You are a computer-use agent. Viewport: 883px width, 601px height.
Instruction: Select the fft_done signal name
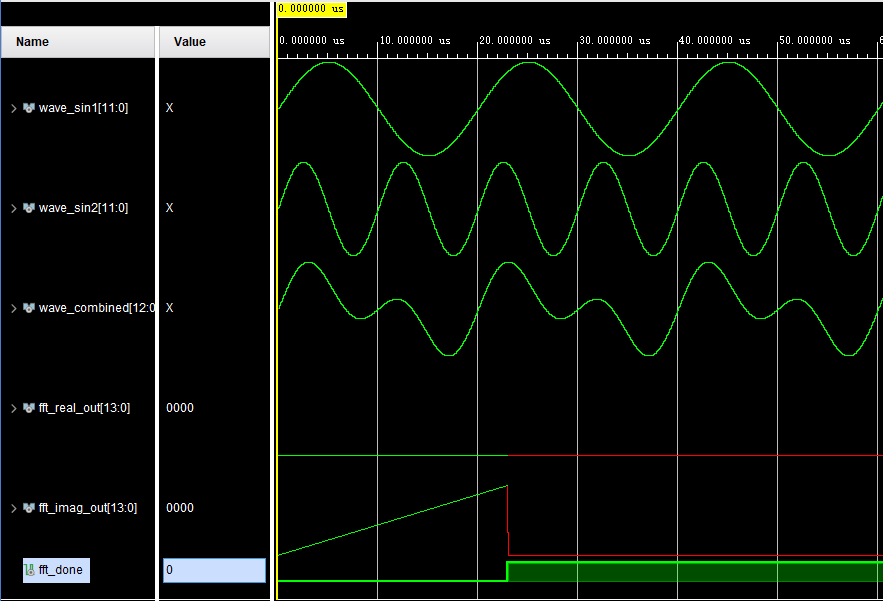point(61,570)
